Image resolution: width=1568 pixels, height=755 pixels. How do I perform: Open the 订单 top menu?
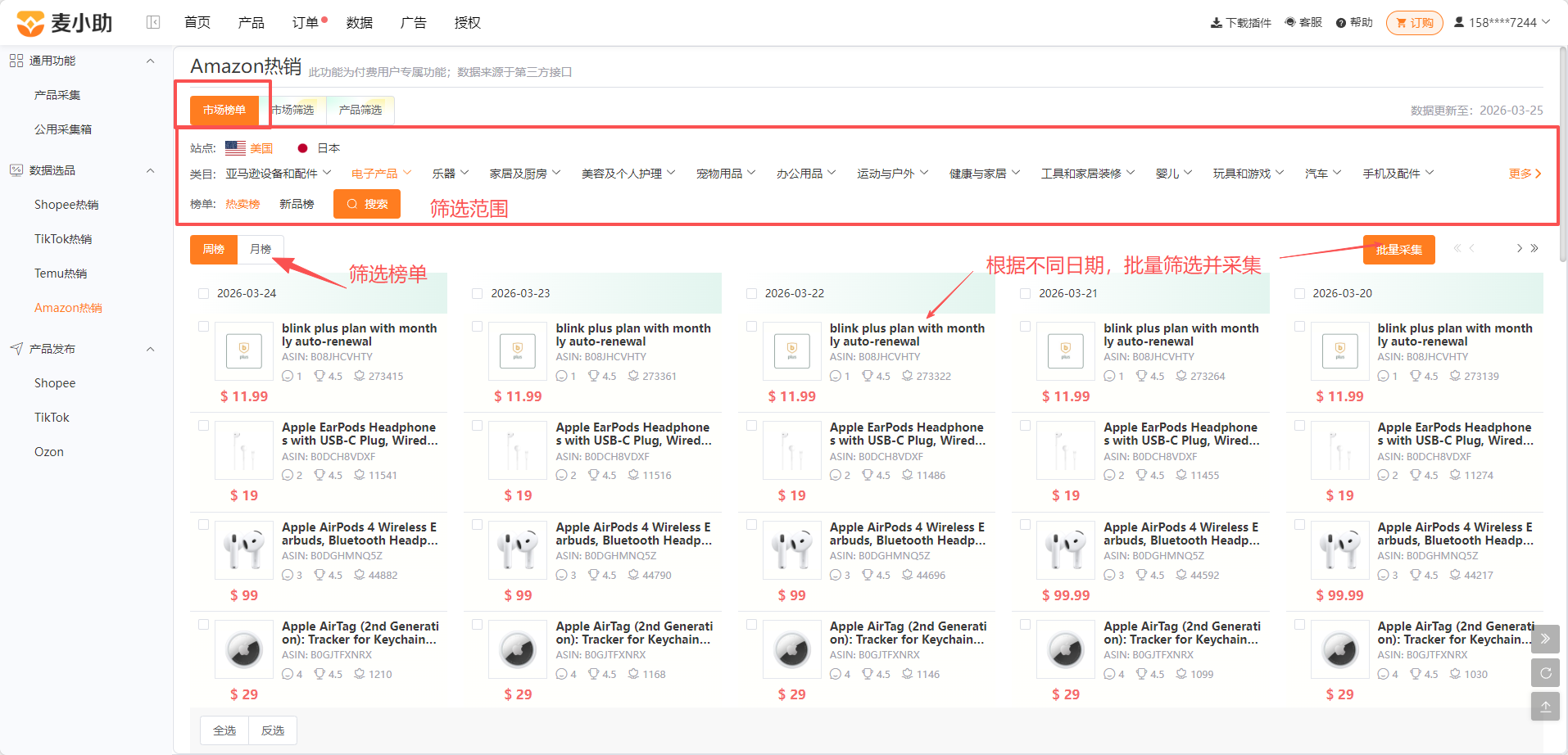306,23
